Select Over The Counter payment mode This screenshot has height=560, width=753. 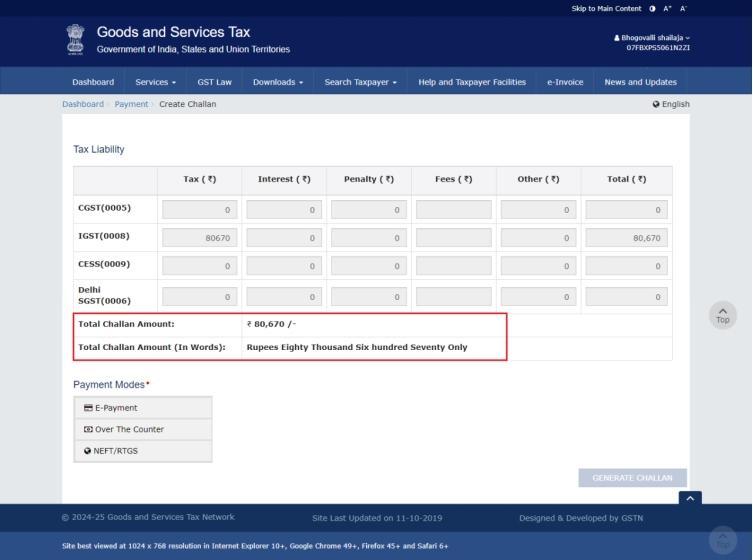pyautogui.click(x=143, y=429)
